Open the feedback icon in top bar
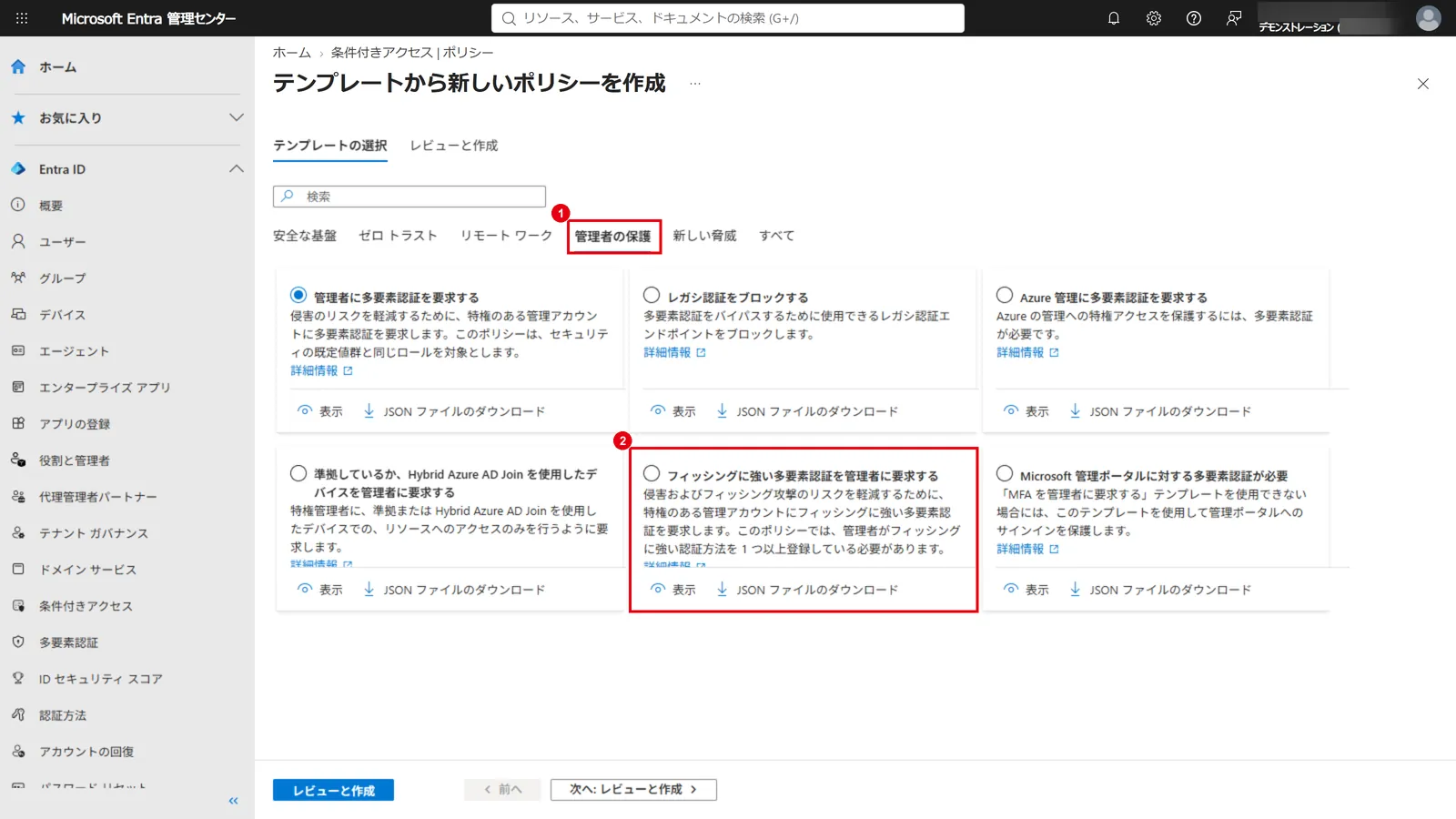The height and width of the screenshot is (819, 1456). pos(1234,18)
